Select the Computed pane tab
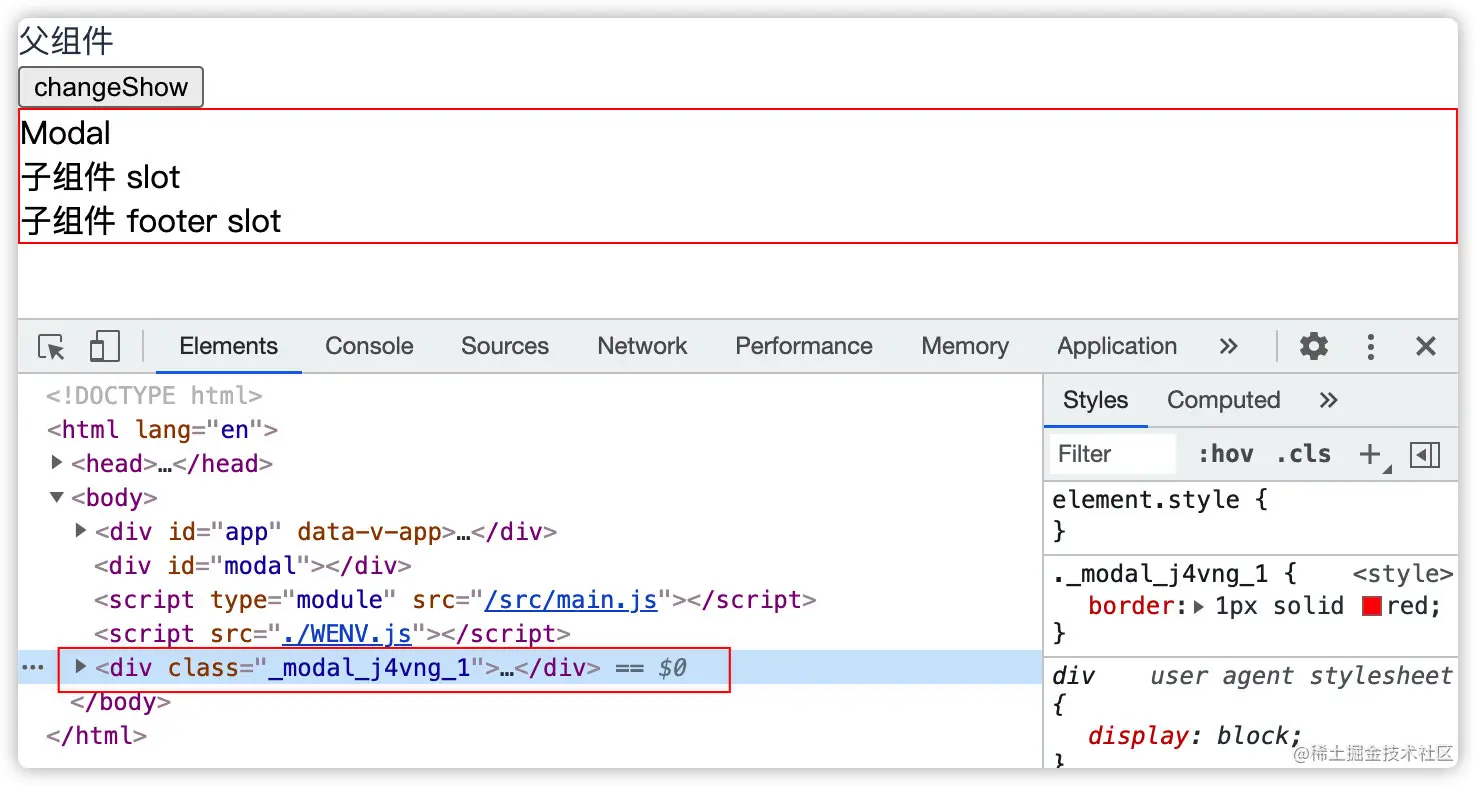The image size is (1476, 786). click(x=1223, y=400)
